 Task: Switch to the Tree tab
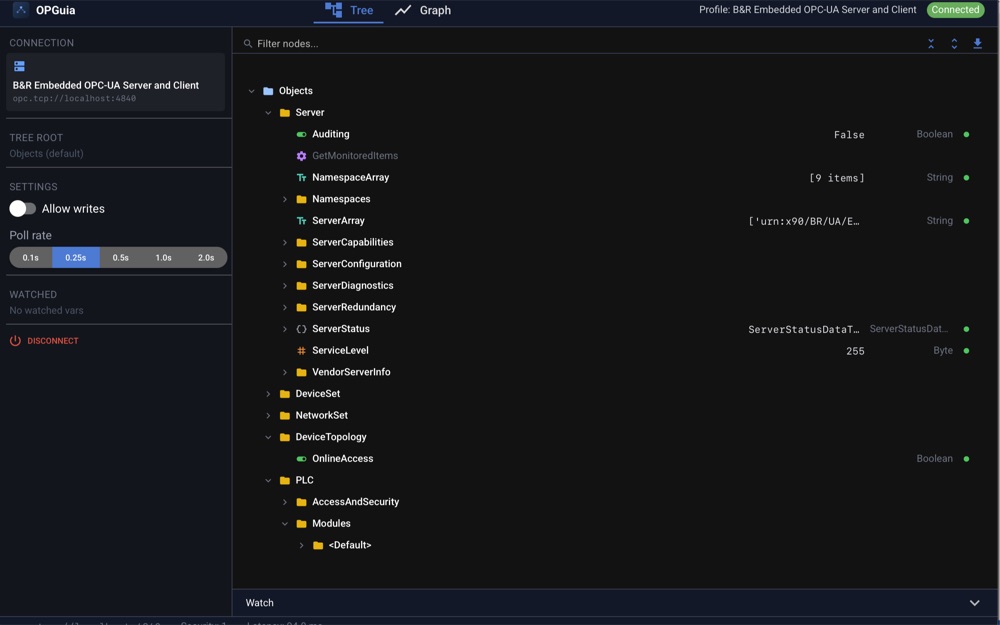click(x=349, y=11)
